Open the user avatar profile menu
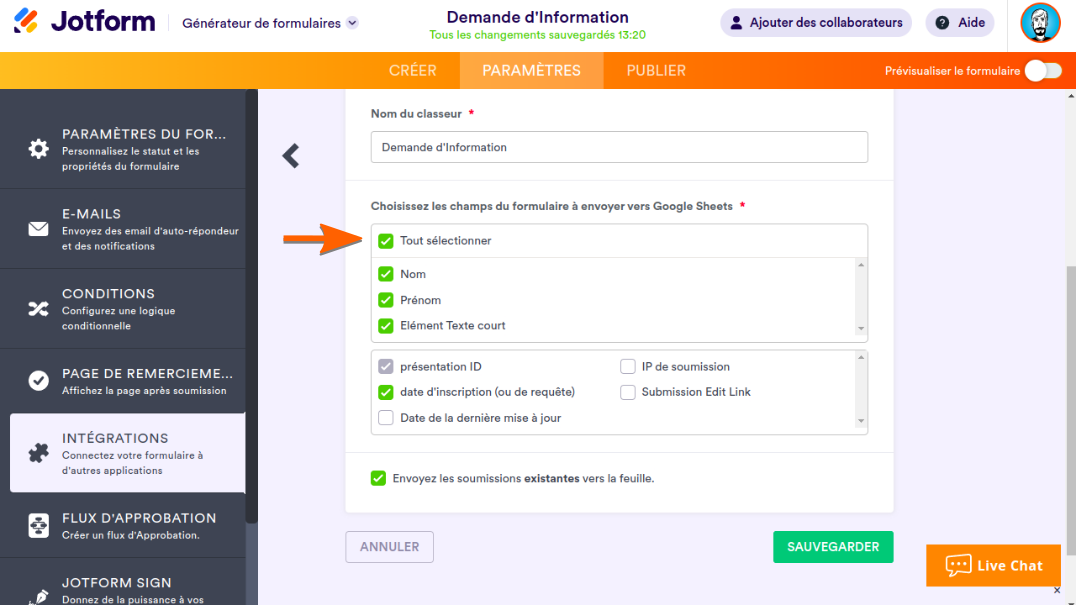This screenshot has height=605, width=1076. [1040, 23]
